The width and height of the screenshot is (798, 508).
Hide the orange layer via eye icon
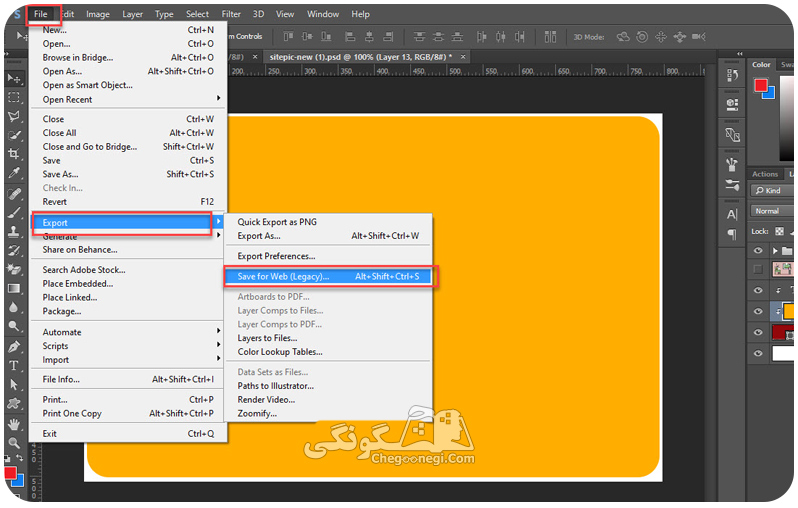coord(758,311)
